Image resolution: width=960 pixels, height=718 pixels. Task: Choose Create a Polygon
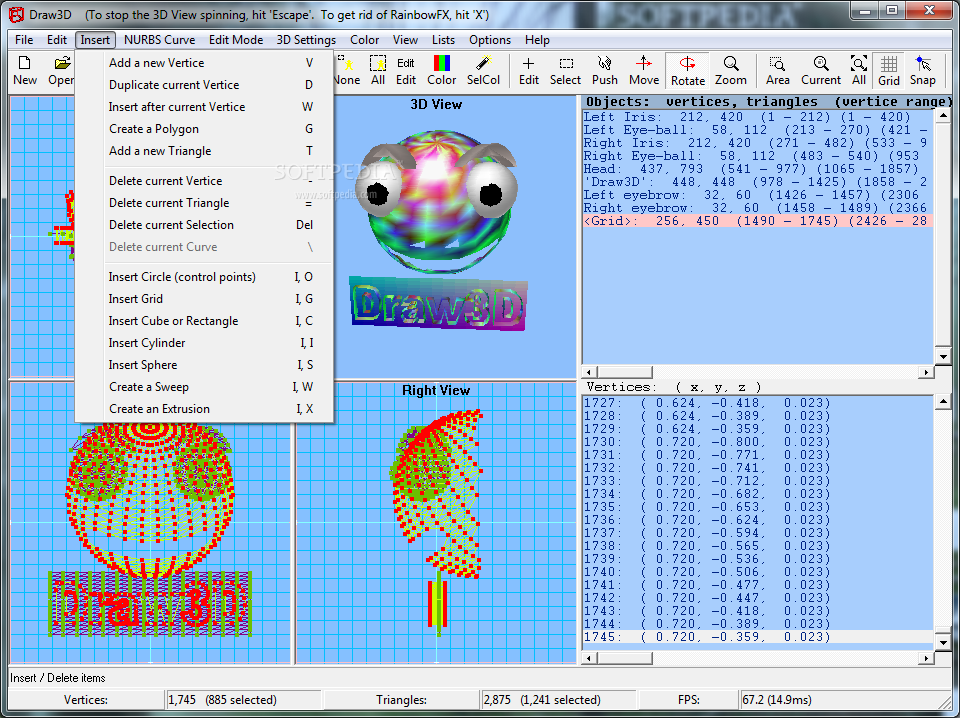click(x=204, y=129)
